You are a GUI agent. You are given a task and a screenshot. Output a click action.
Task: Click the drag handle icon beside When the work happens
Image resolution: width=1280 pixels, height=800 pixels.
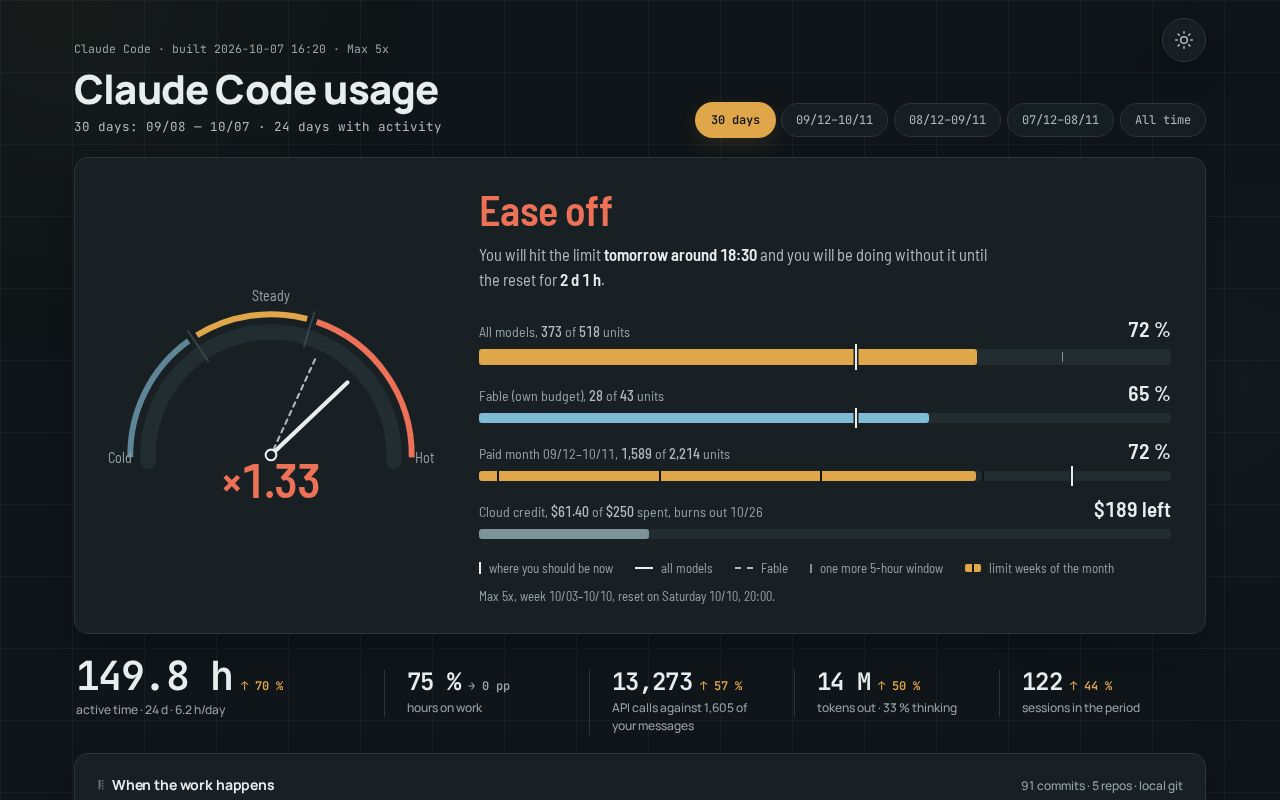(x=100, y=785)
